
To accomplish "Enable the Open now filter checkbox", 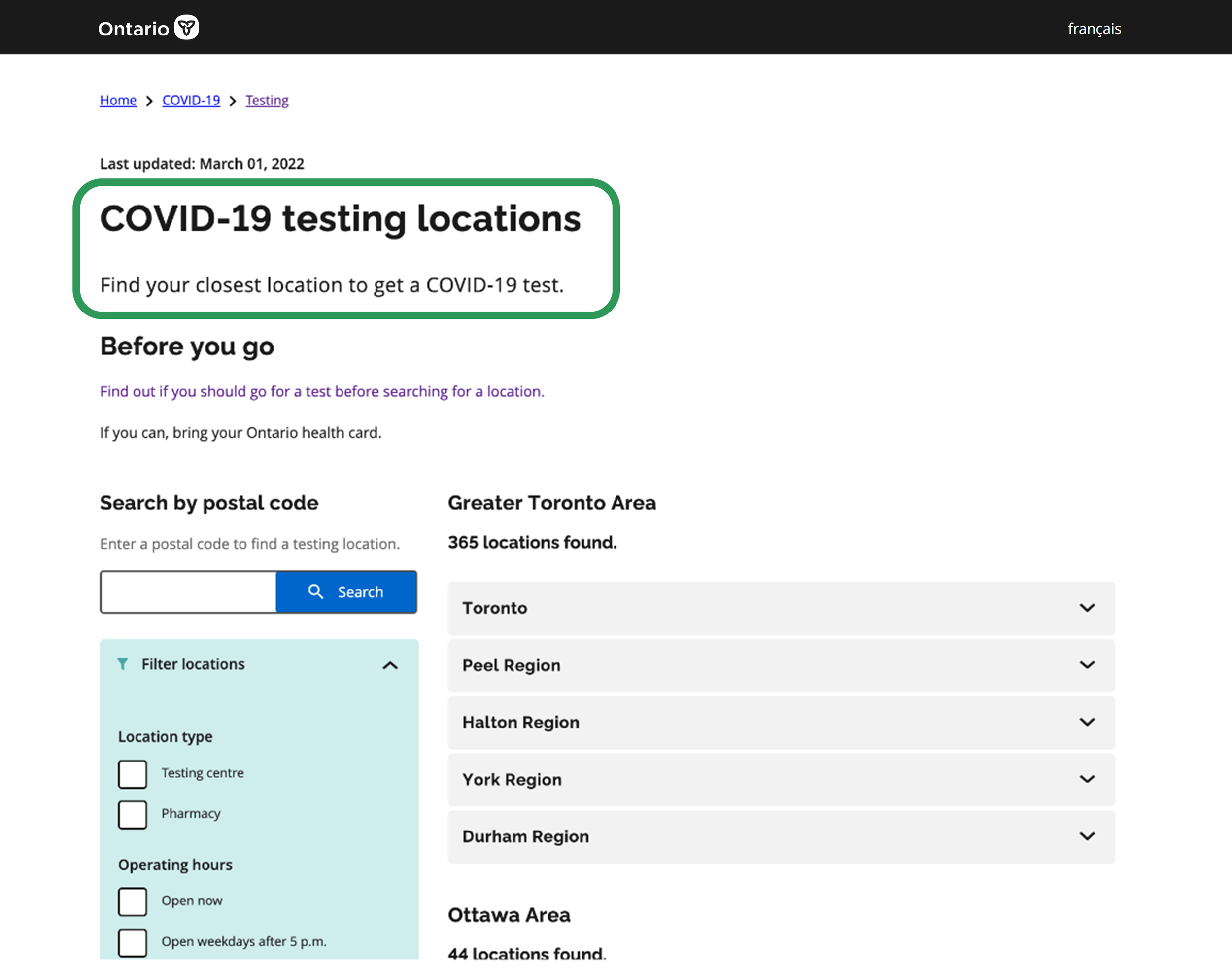I will pos(132,901).
